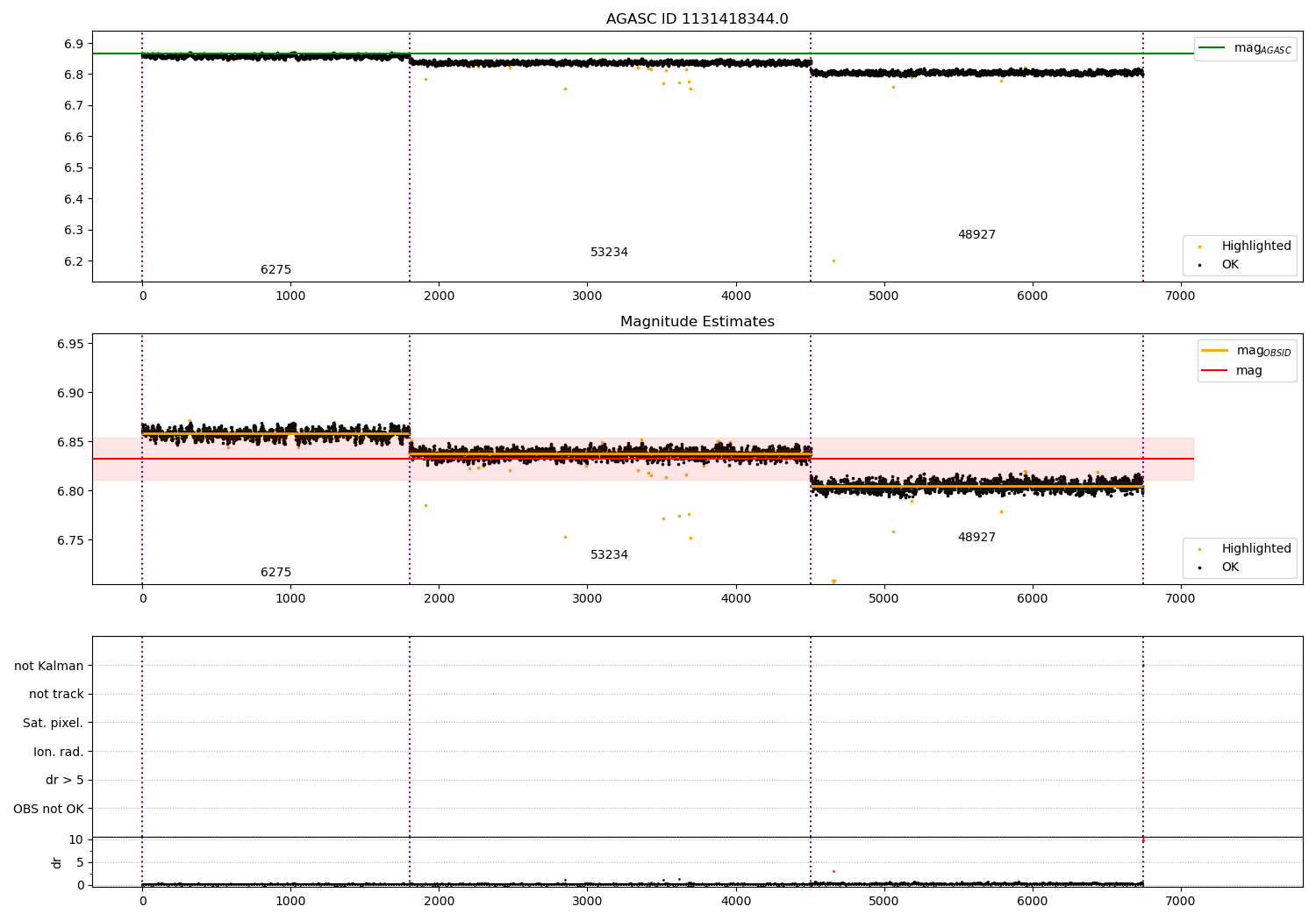Click the red 'mag' legend entry in middle plot
The height and width of the screenshot is (921, 1316).
coord(1232,370)
